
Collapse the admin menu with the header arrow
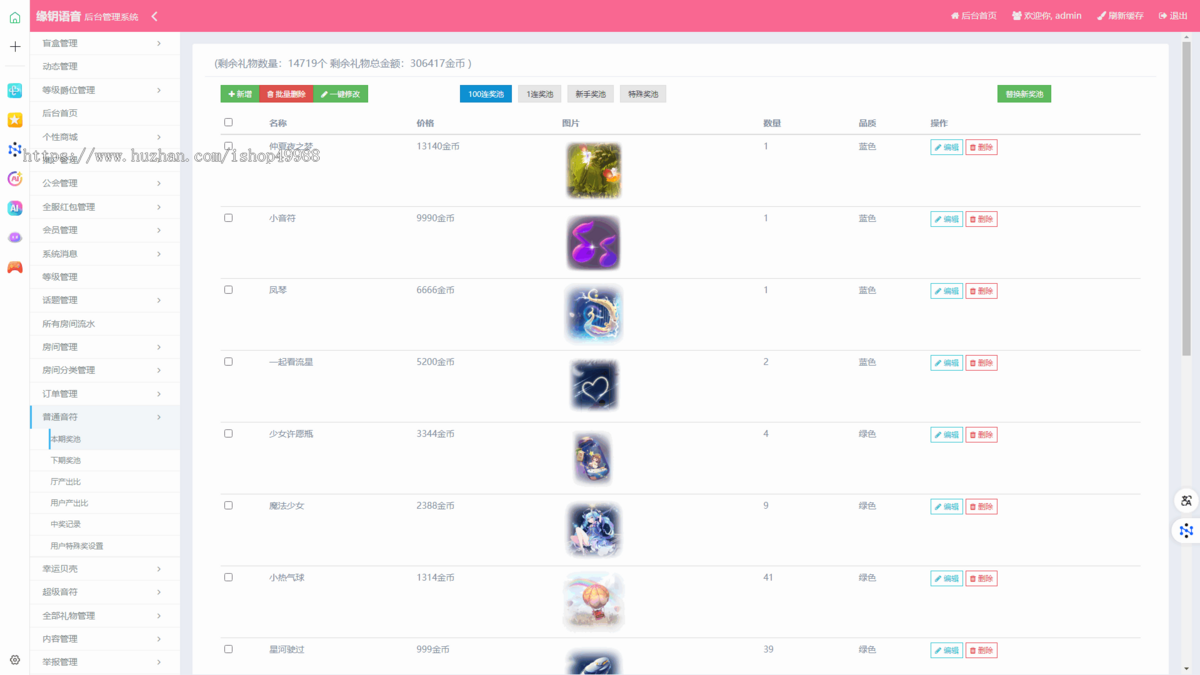(154, 16)
